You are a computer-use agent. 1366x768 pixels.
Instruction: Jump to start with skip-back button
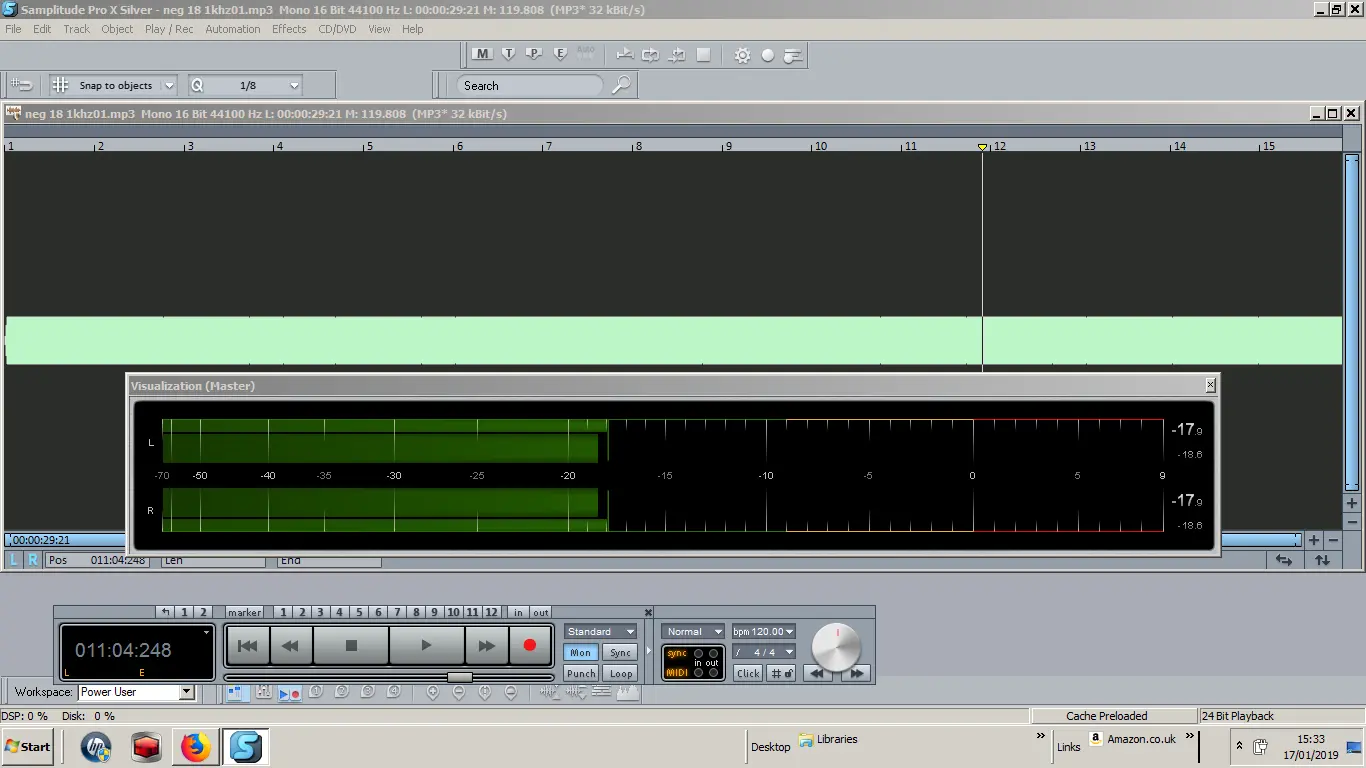248,646
